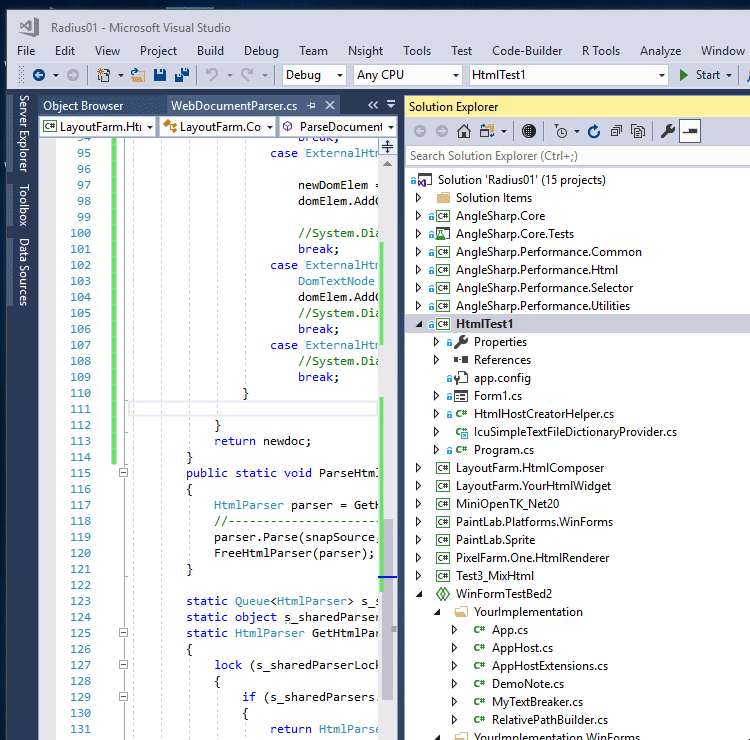The height and width of the screenshot is (740, 750).
Task: Save the current file with Save icon
Action: pos(160,75)
